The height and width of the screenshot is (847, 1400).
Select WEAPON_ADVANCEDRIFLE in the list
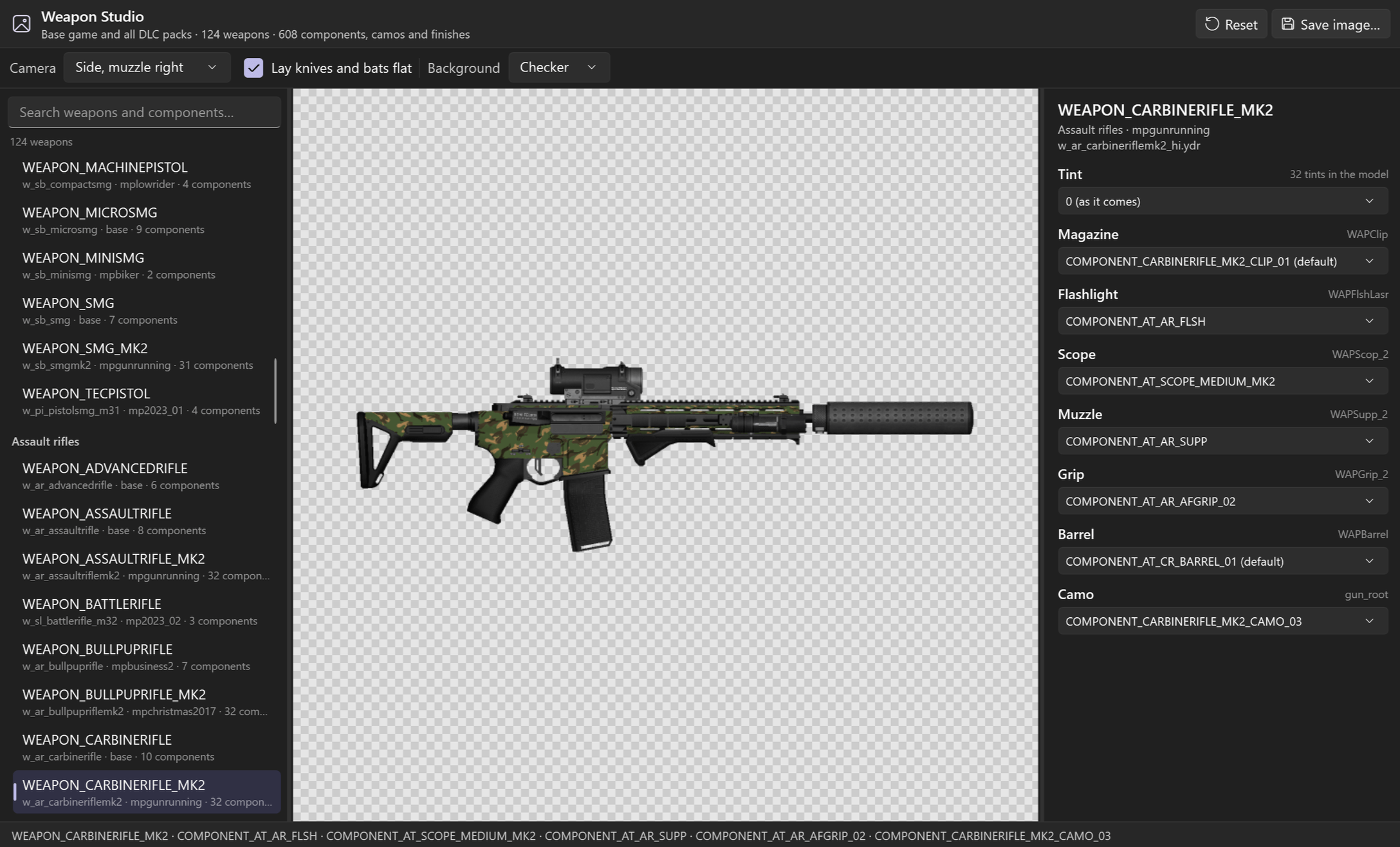click(x=147, y=476)
